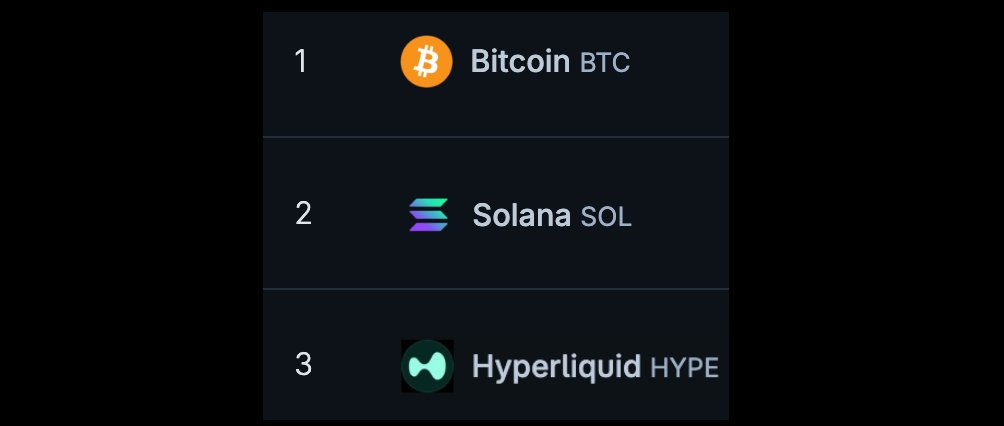Click rank number 2 in the list
The image size is (1004, 426).
(x=303, y=213)
